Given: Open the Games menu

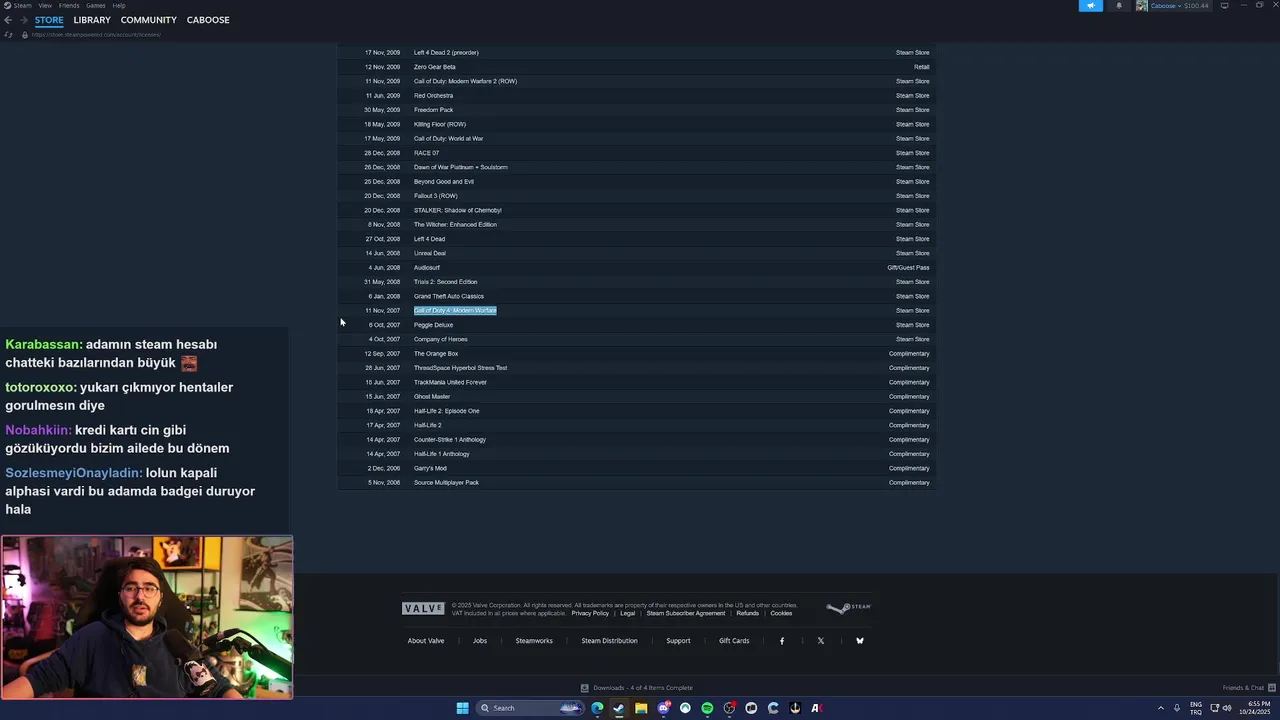Looking at the screenshot, I should (96, 6).
